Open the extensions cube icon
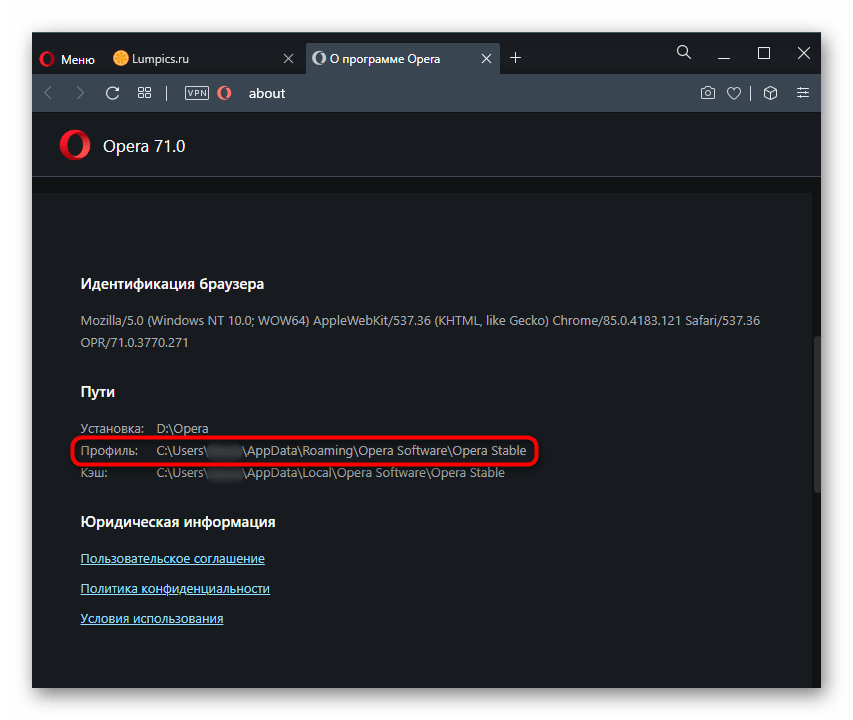853x720 pixels. tap(770, 93)
